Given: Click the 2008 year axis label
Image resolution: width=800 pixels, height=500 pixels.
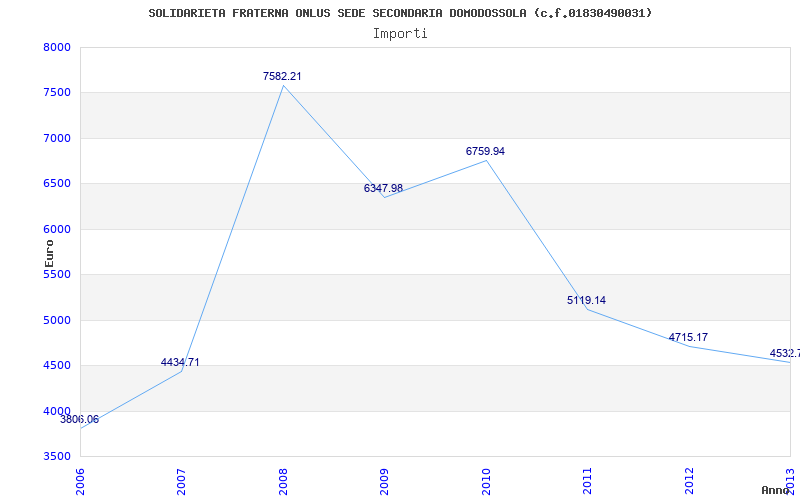Looking at the screenshot, I should pyautogui.click(x=283, y=482).
